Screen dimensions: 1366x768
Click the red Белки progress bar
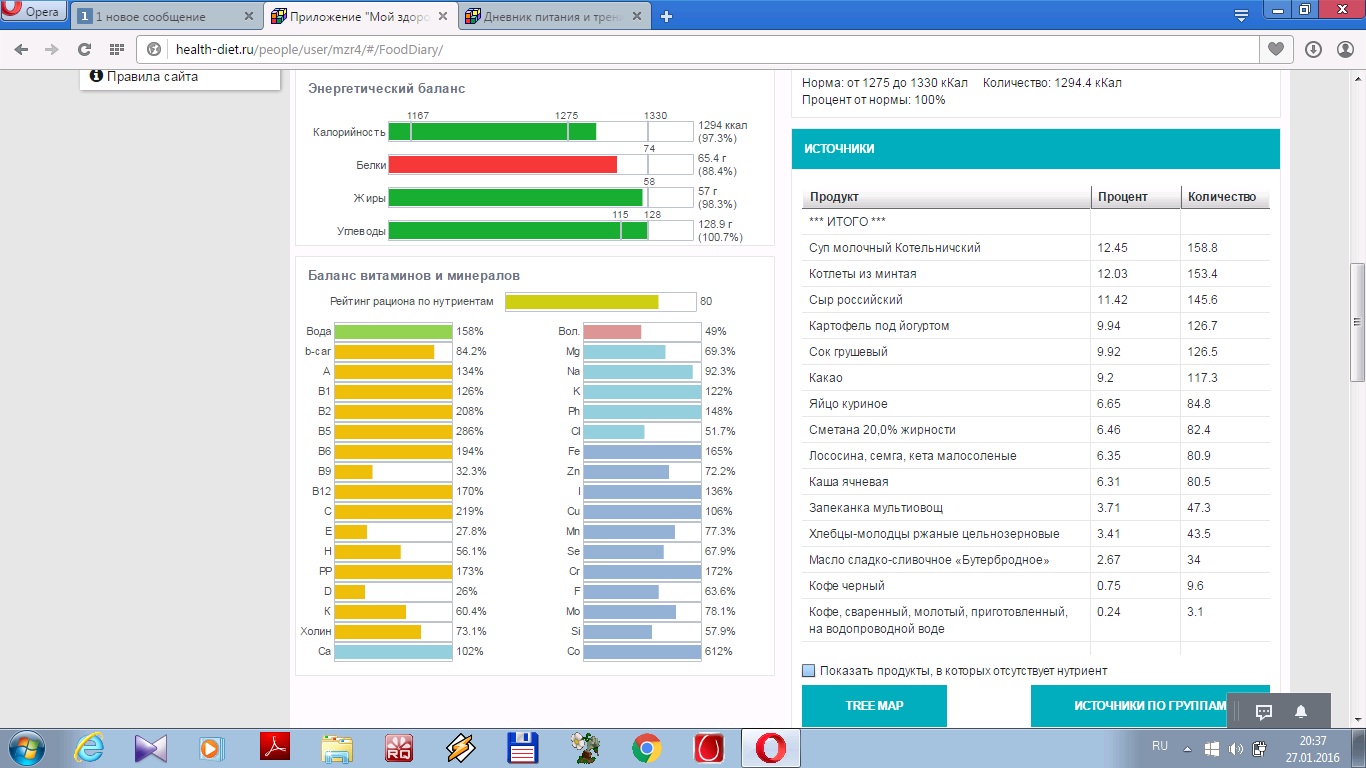(502, 165)
